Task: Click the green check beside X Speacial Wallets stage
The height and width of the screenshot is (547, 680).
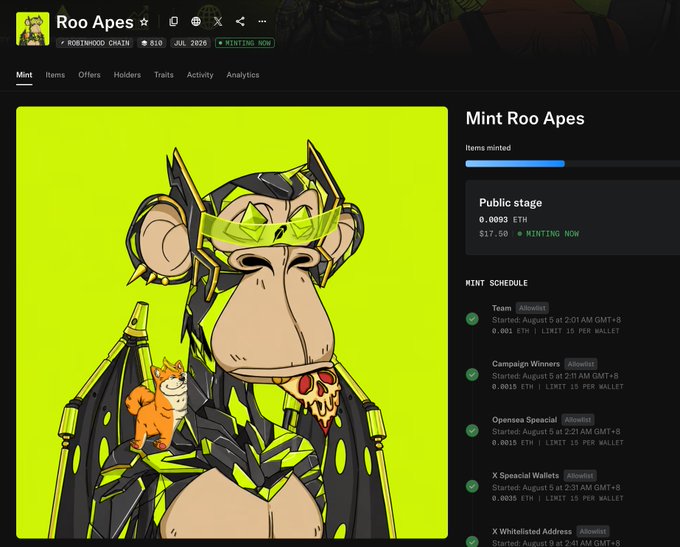Action: point(472,486)
